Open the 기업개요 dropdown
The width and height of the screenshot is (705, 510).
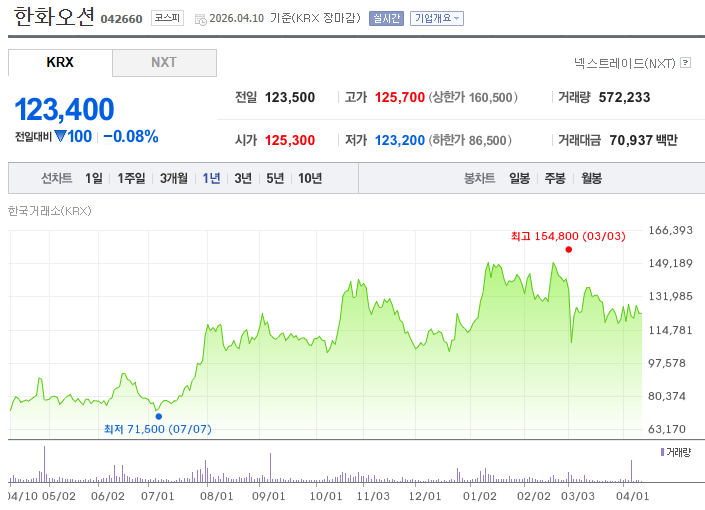click(437, 18)
